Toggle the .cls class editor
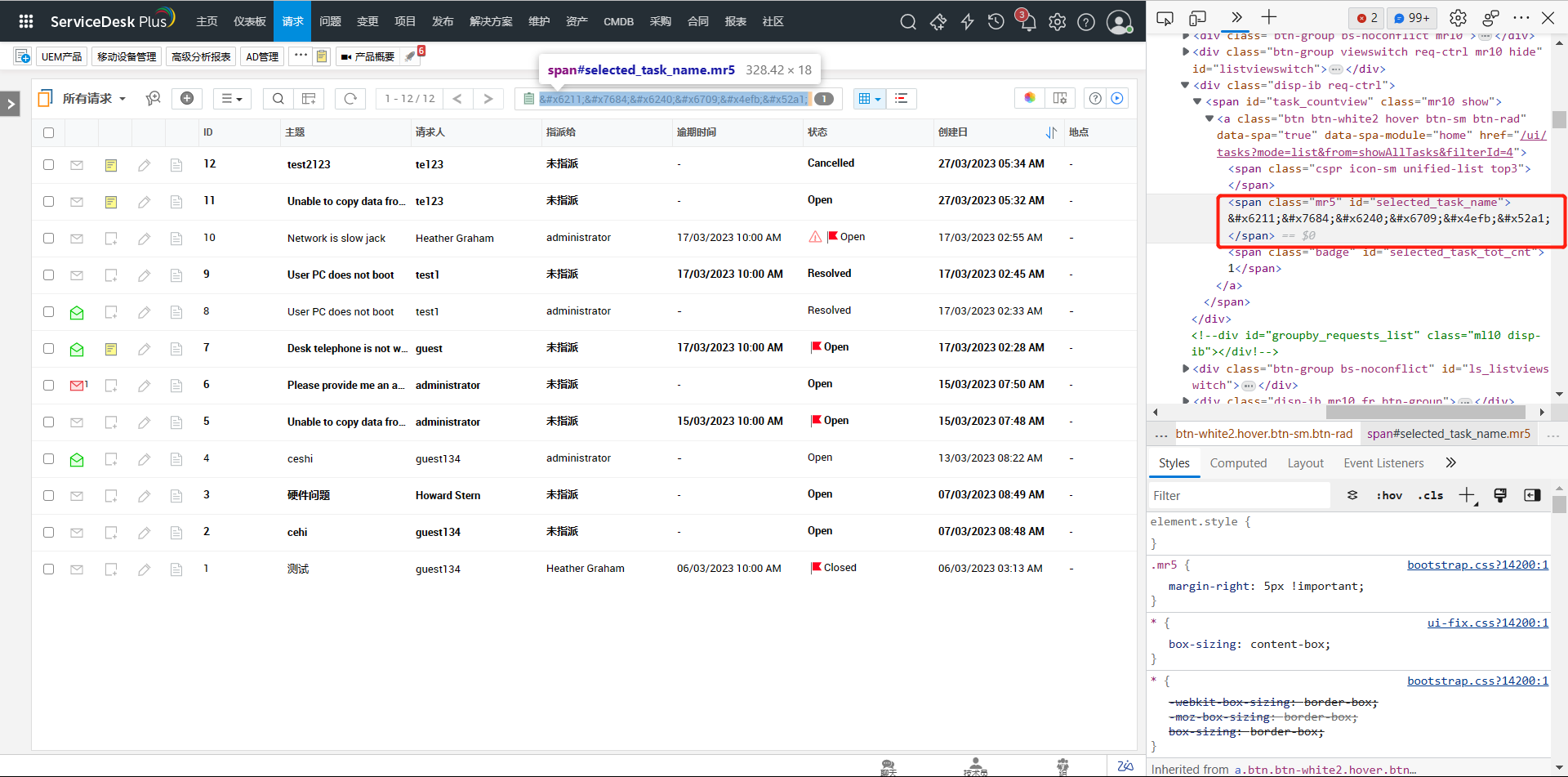The image size is (1568, 777). [x=1430, y=495]
